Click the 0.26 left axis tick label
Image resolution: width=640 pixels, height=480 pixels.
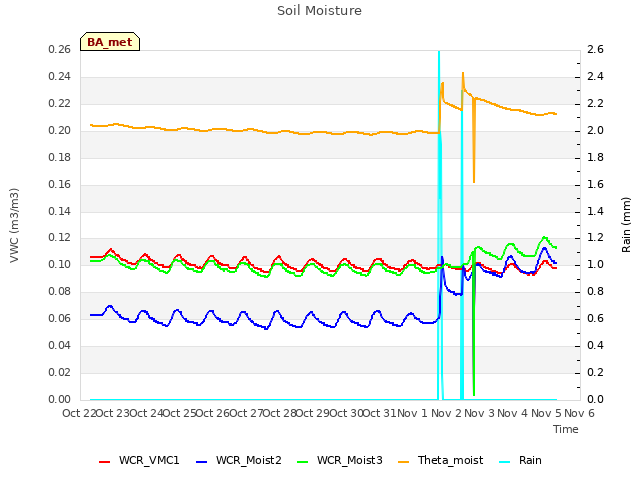tap(60, 49)
